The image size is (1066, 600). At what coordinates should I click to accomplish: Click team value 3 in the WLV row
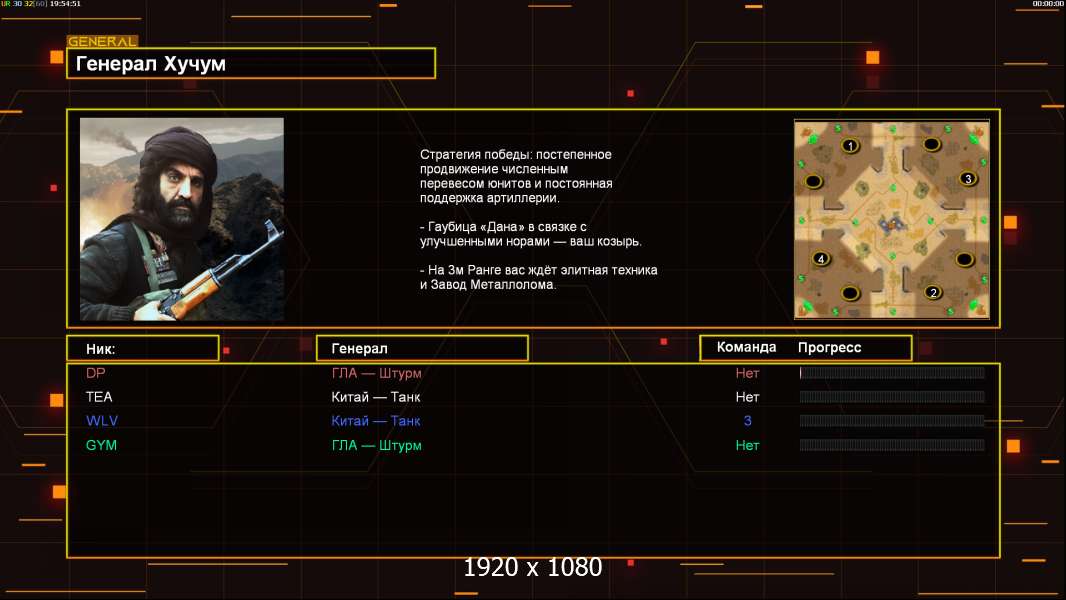click(747, 421)
